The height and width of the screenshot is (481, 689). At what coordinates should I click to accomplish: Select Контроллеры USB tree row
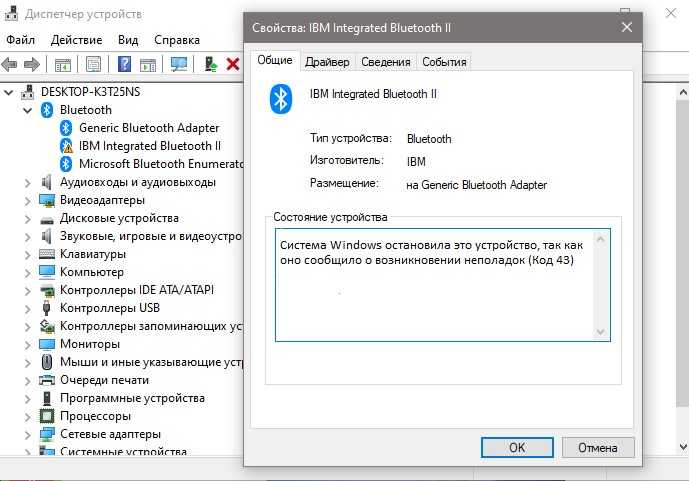coord(110,308)
